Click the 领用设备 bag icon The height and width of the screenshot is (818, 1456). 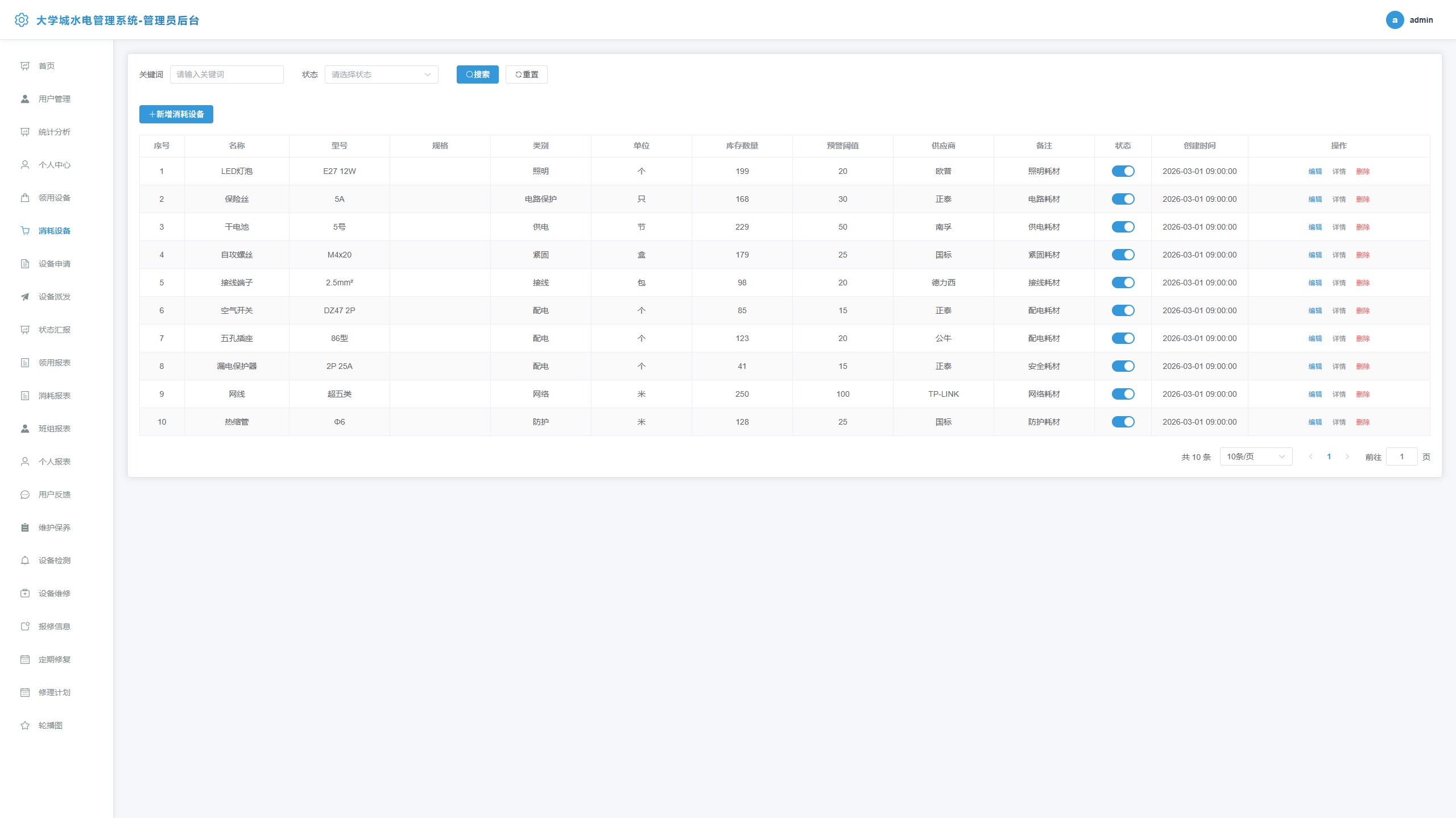point(25,198)
